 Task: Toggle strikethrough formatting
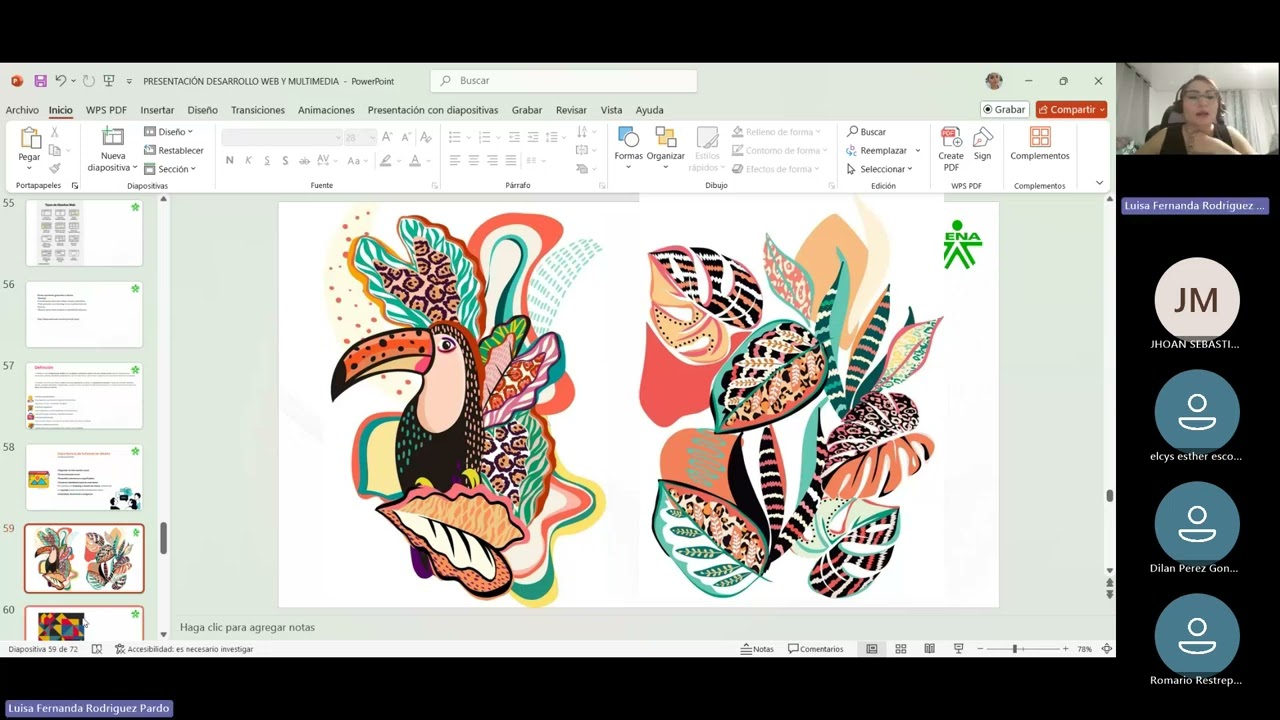[304, 161]
